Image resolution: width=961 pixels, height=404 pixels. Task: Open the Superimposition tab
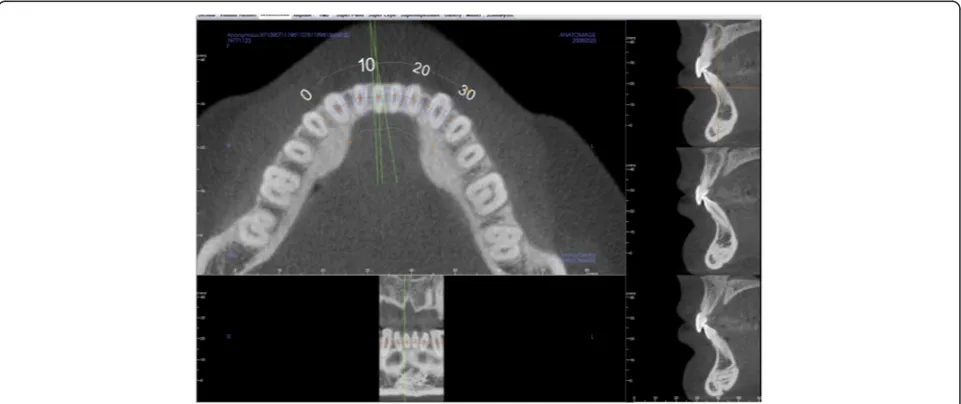pos(419,15)
